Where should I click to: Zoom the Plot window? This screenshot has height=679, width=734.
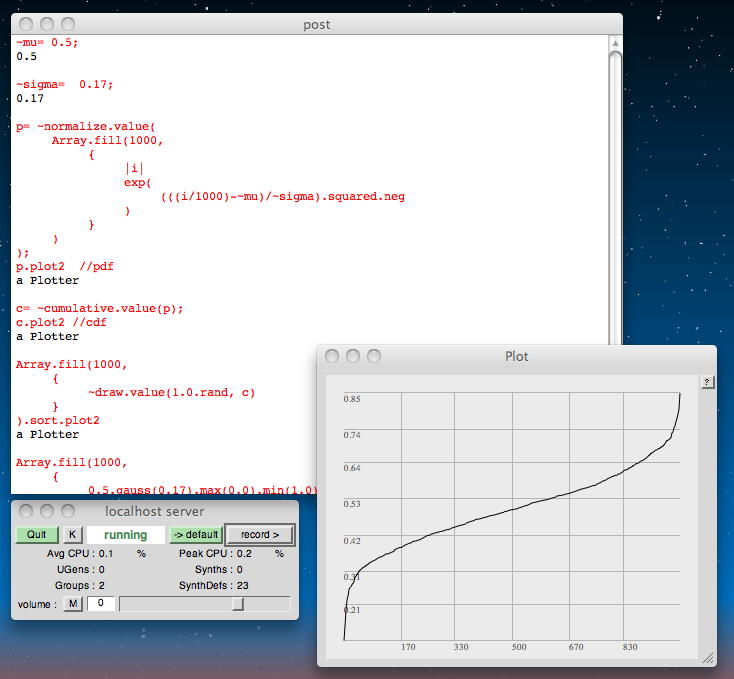pyautogui.click(x=374, y=356)
